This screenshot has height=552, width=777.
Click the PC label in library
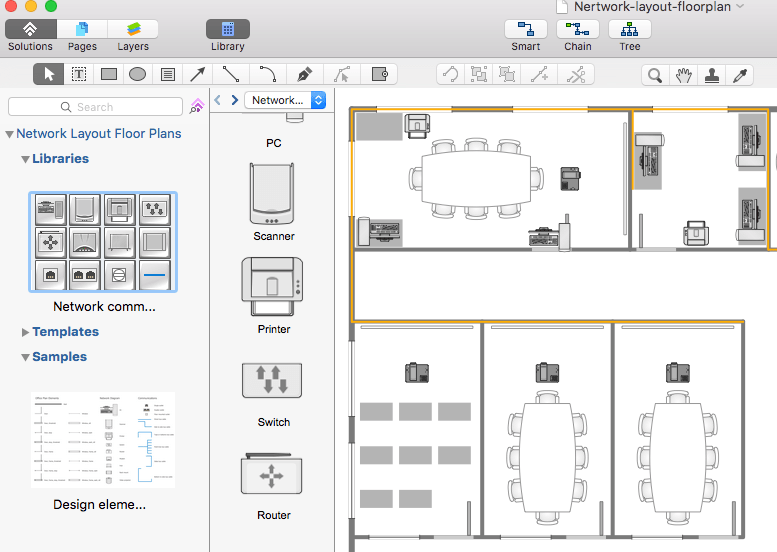coord(274,143)
